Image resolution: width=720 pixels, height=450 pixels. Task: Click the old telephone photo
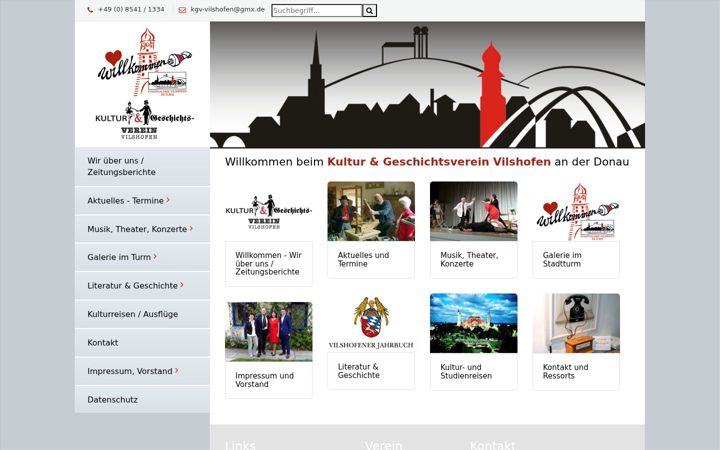(x=576, y=323)
